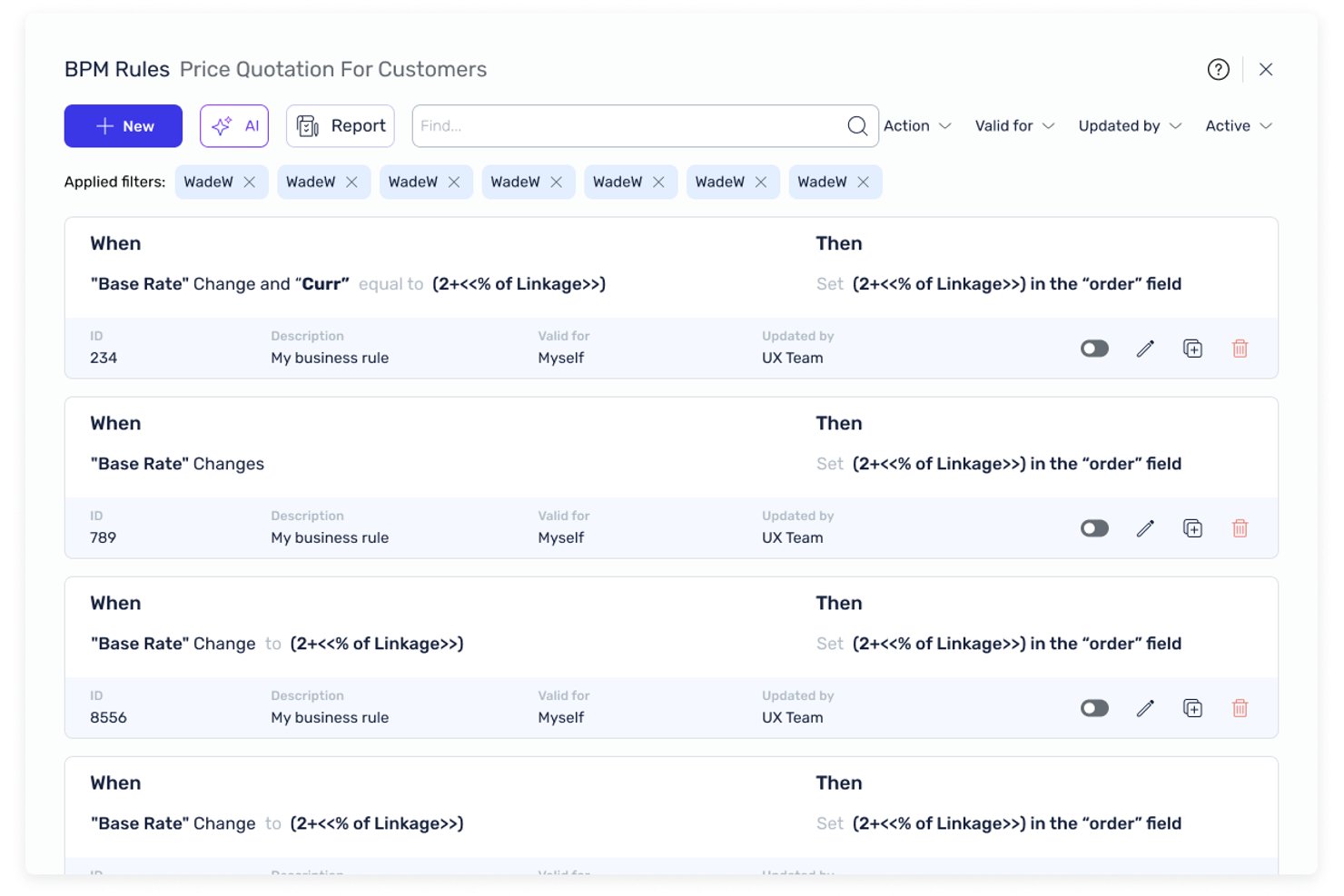This screenshot has width=1344, height=896.
Task: Create a New rule
Action: (x=124, y=126)
